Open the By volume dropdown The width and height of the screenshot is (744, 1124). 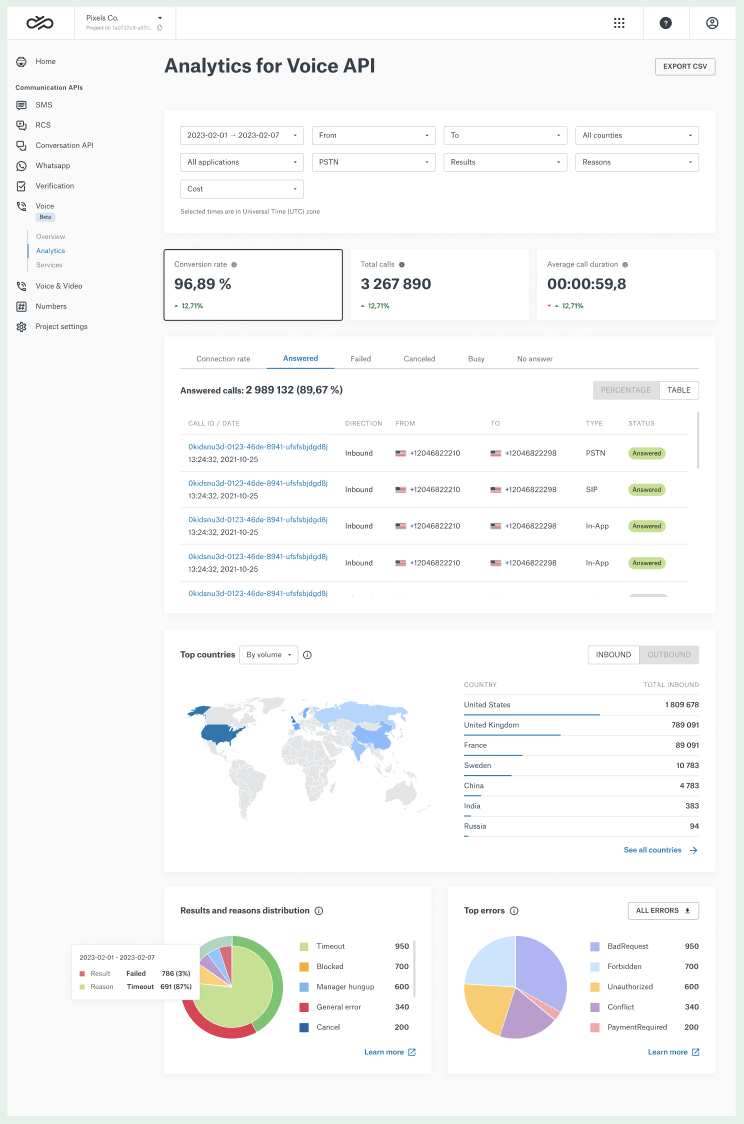click(x=271, y=655)
